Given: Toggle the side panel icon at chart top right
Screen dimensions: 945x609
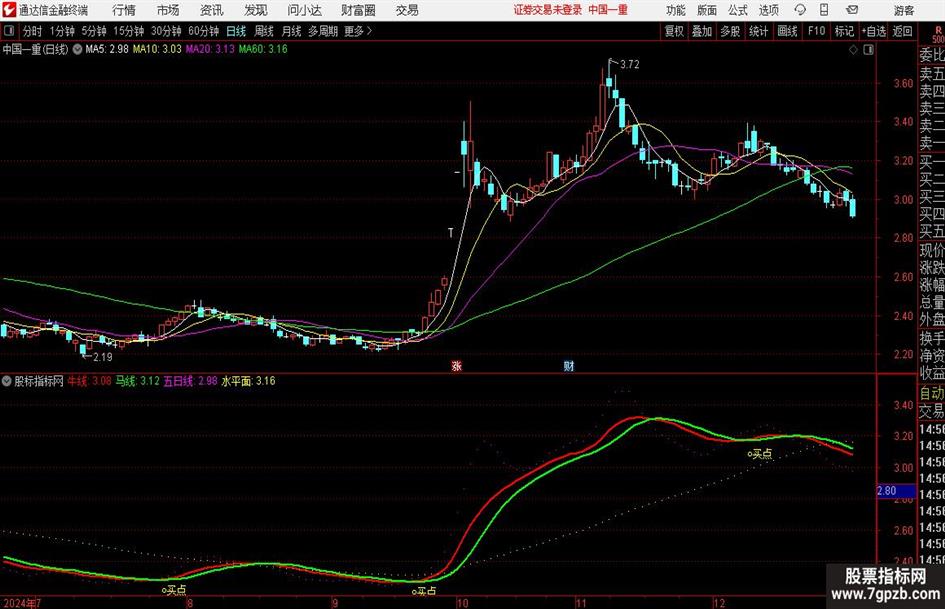Looking at the screenshot, I should [868, 50].
